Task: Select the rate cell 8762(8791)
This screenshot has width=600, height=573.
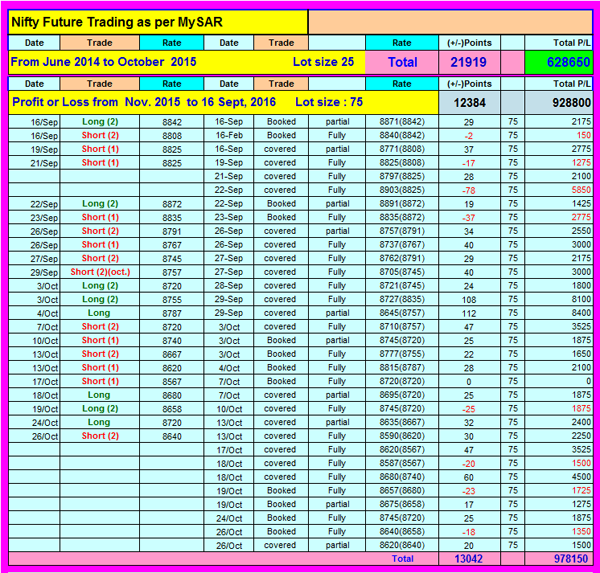Action: [402, 258]
